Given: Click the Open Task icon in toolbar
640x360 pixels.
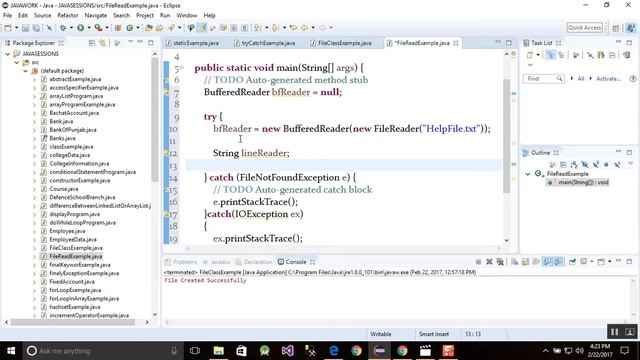Looking at the screenshot, I should [160, 28].
